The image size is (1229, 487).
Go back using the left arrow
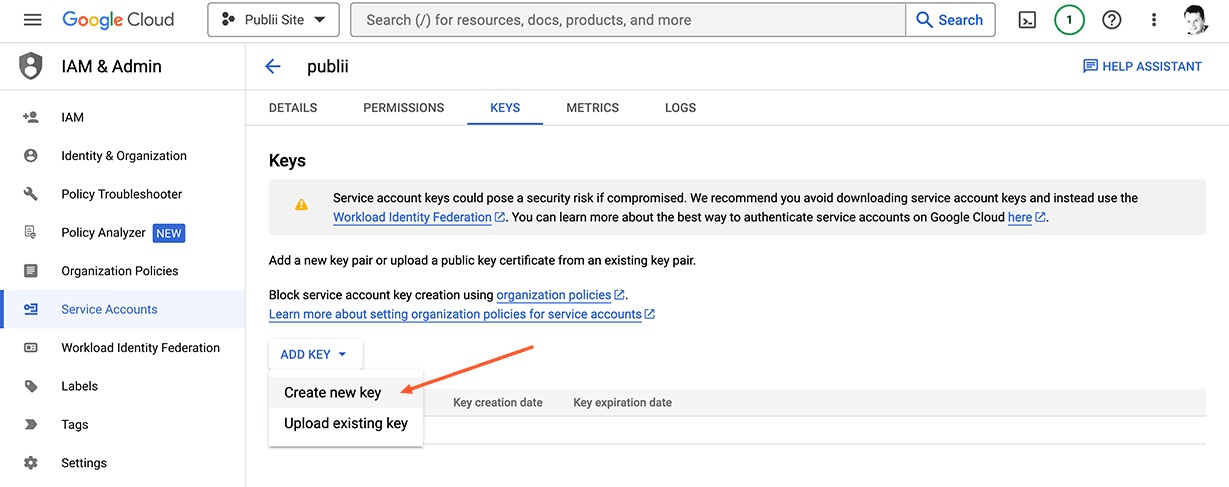[x=273, y=67]
